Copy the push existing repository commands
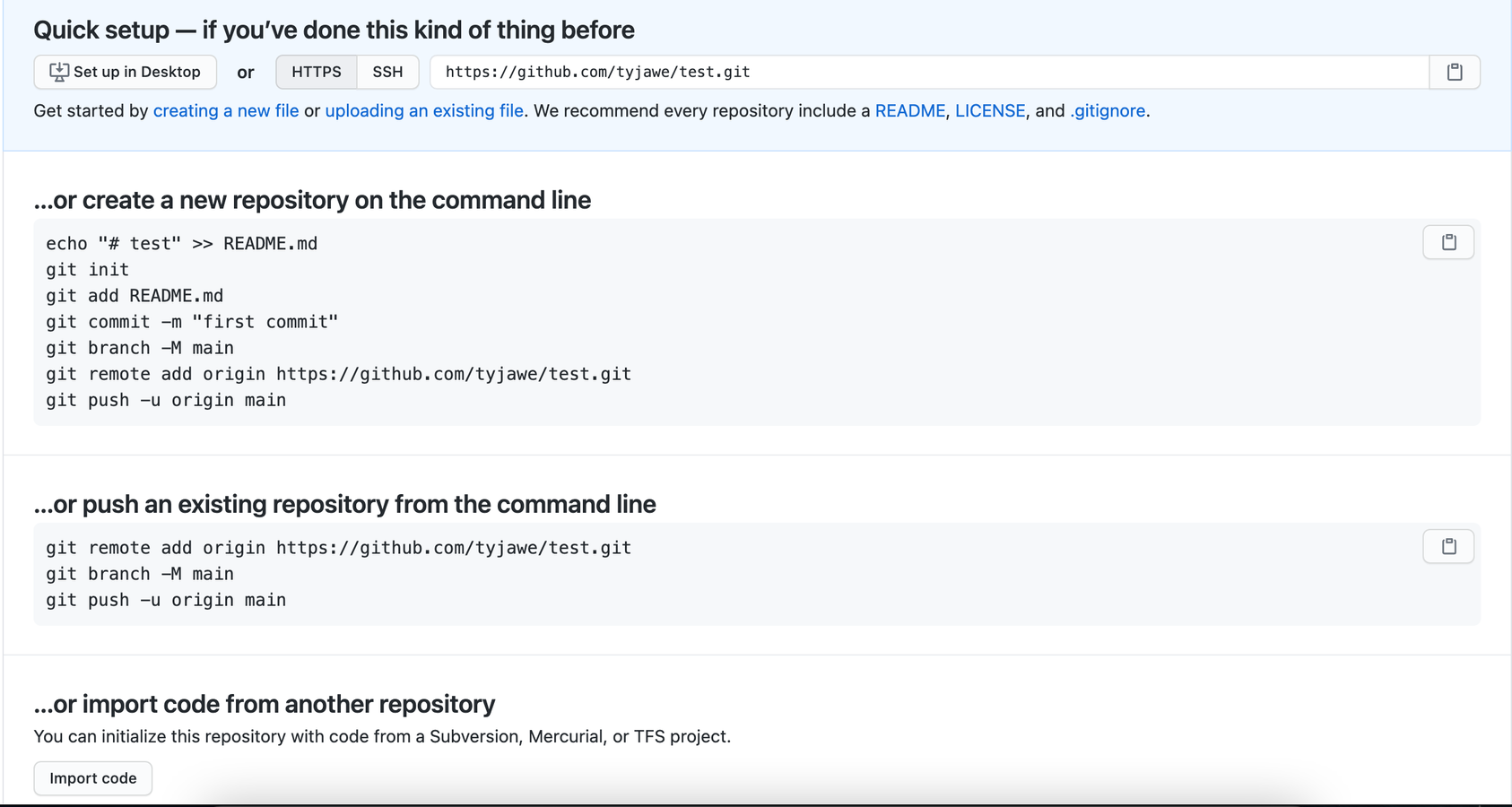 (x=1448, y=546)
